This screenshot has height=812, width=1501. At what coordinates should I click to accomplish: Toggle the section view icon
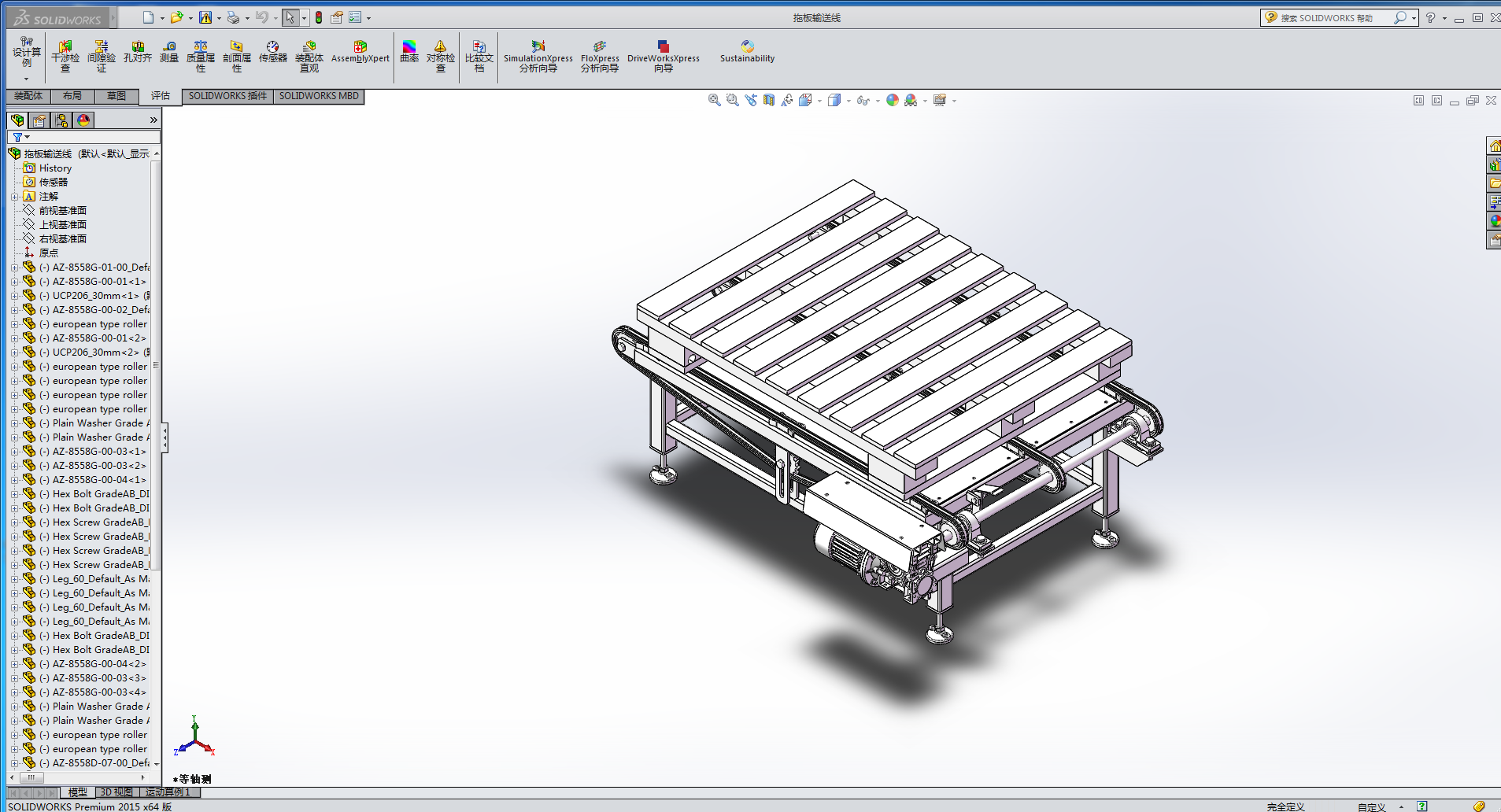[x=769, y=100]
